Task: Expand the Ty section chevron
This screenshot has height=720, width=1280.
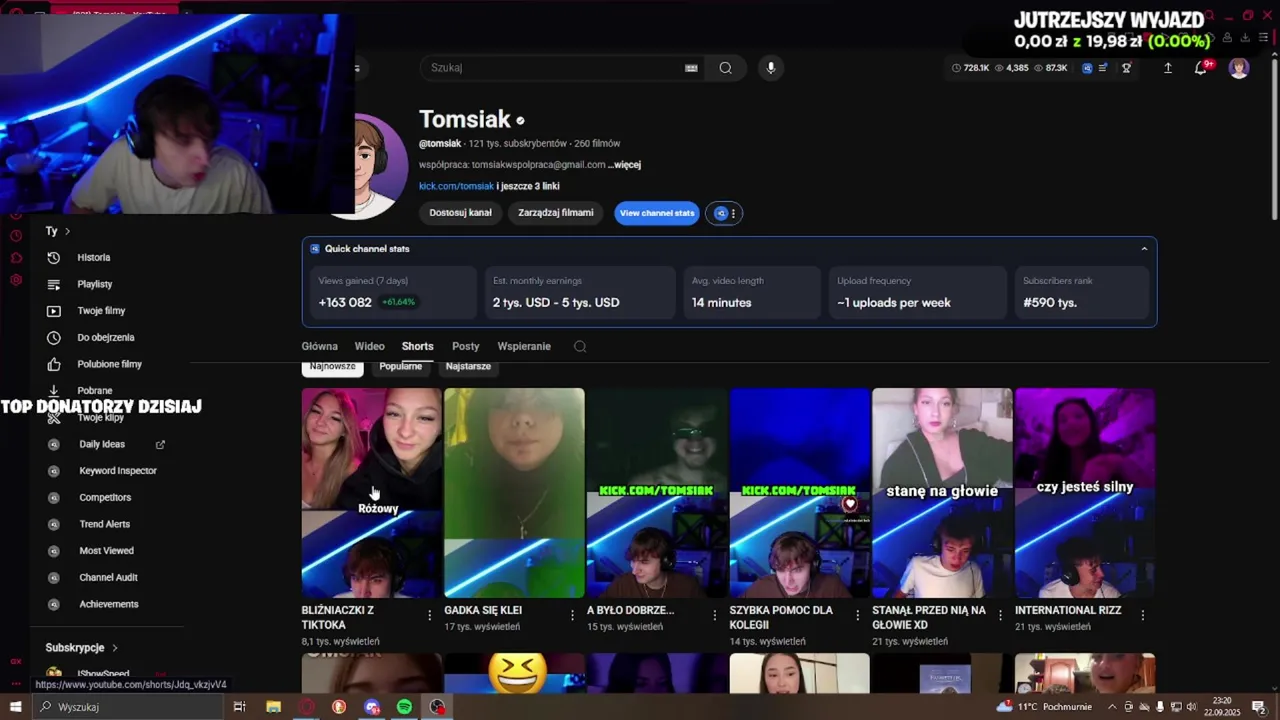Action: click(x=67, y=231)
